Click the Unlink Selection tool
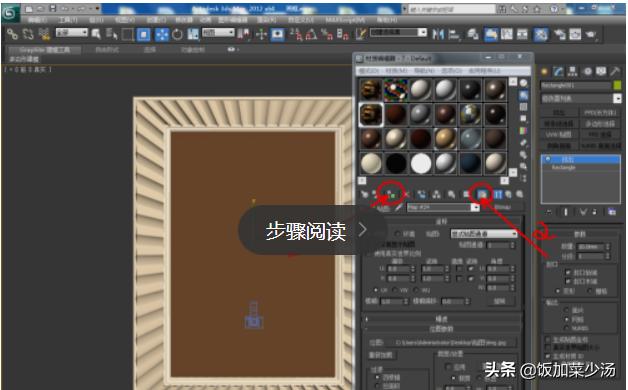 click(28, 34)
